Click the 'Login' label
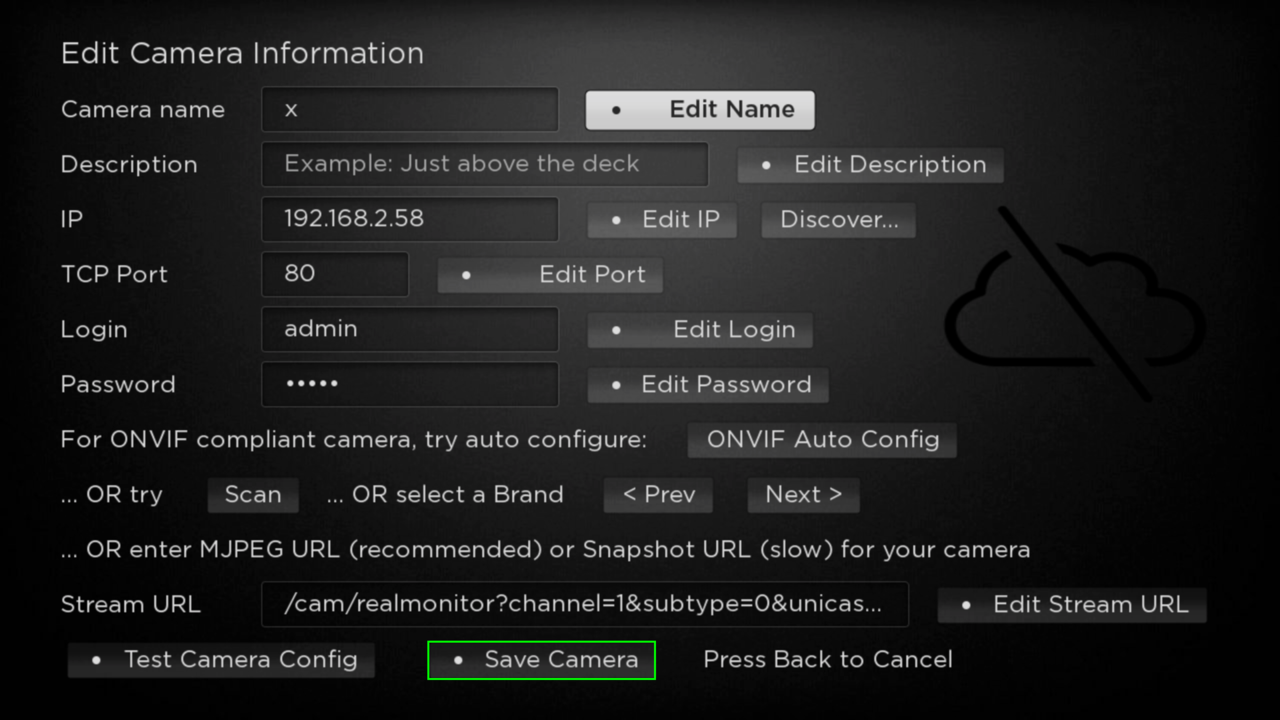 point(94,330)
